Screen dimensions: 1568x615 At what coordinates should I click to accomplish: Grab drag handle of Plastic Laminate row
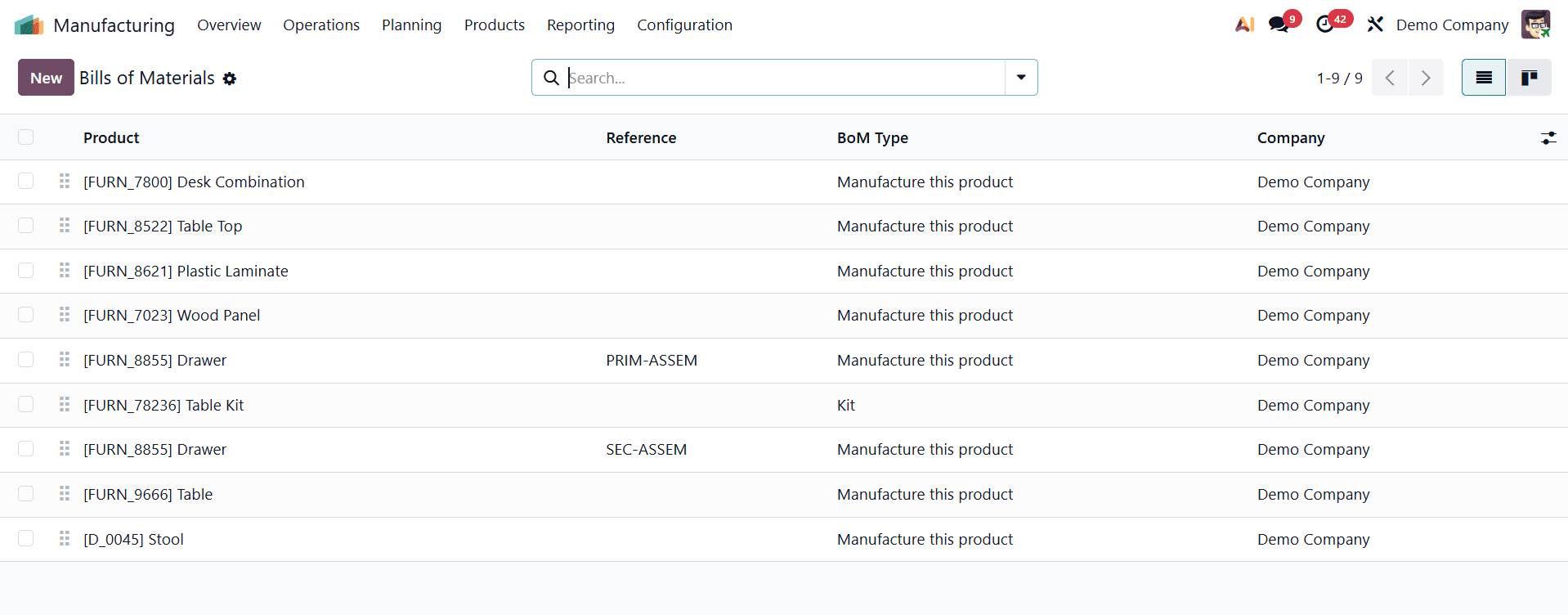tap(65, 270)
